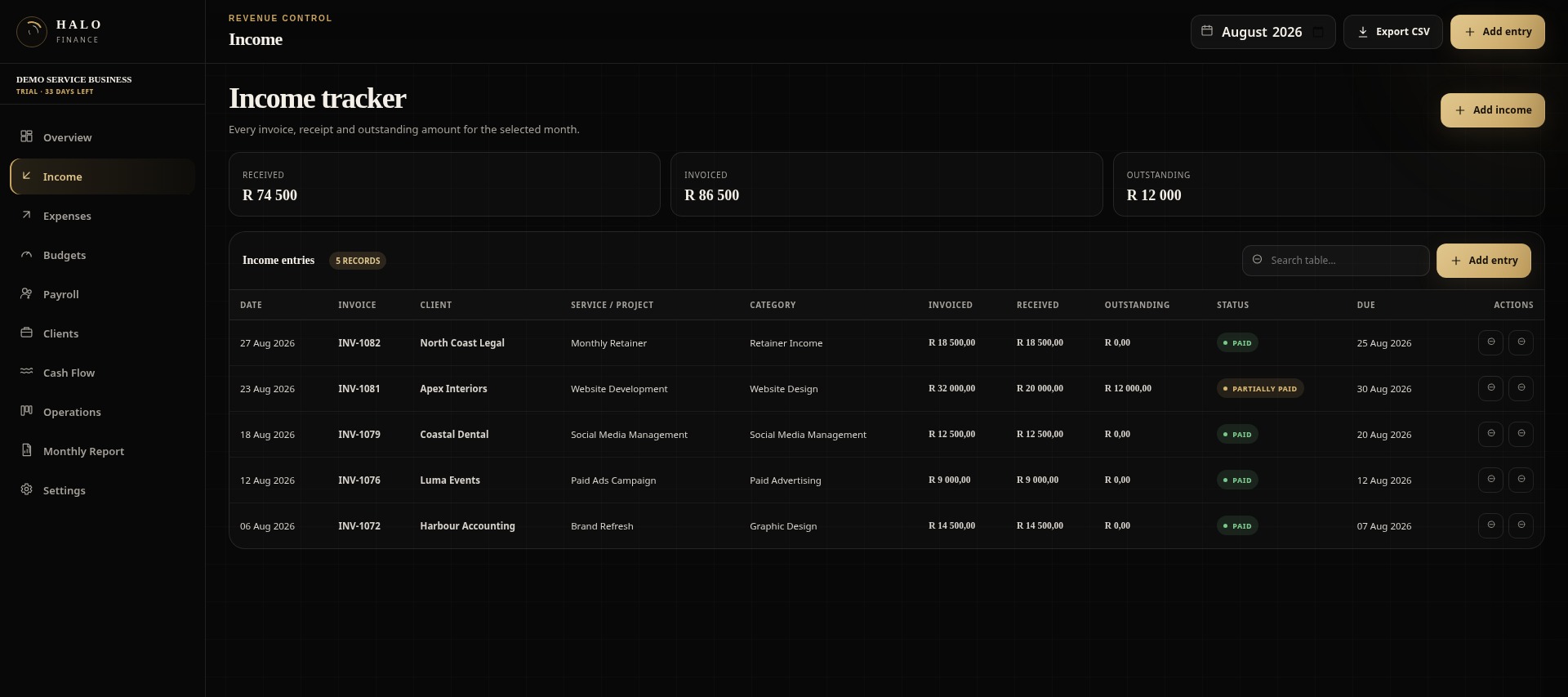This screenshot has width=1568, height=697.
Task: Click the Budgets gauge icon in sidebar
Action: [27, 254]
